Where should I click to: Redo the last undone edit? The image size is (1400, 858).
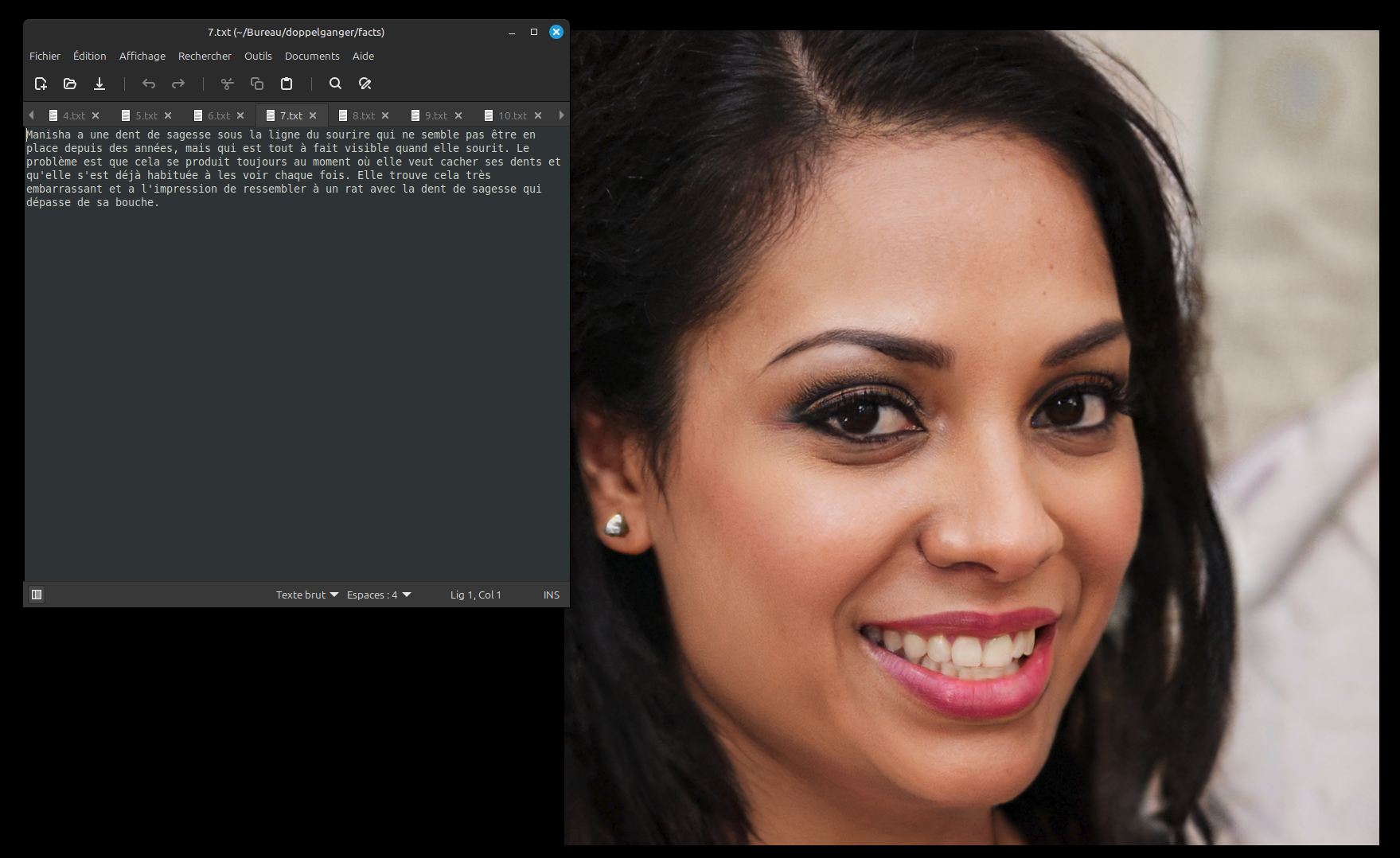178,84
